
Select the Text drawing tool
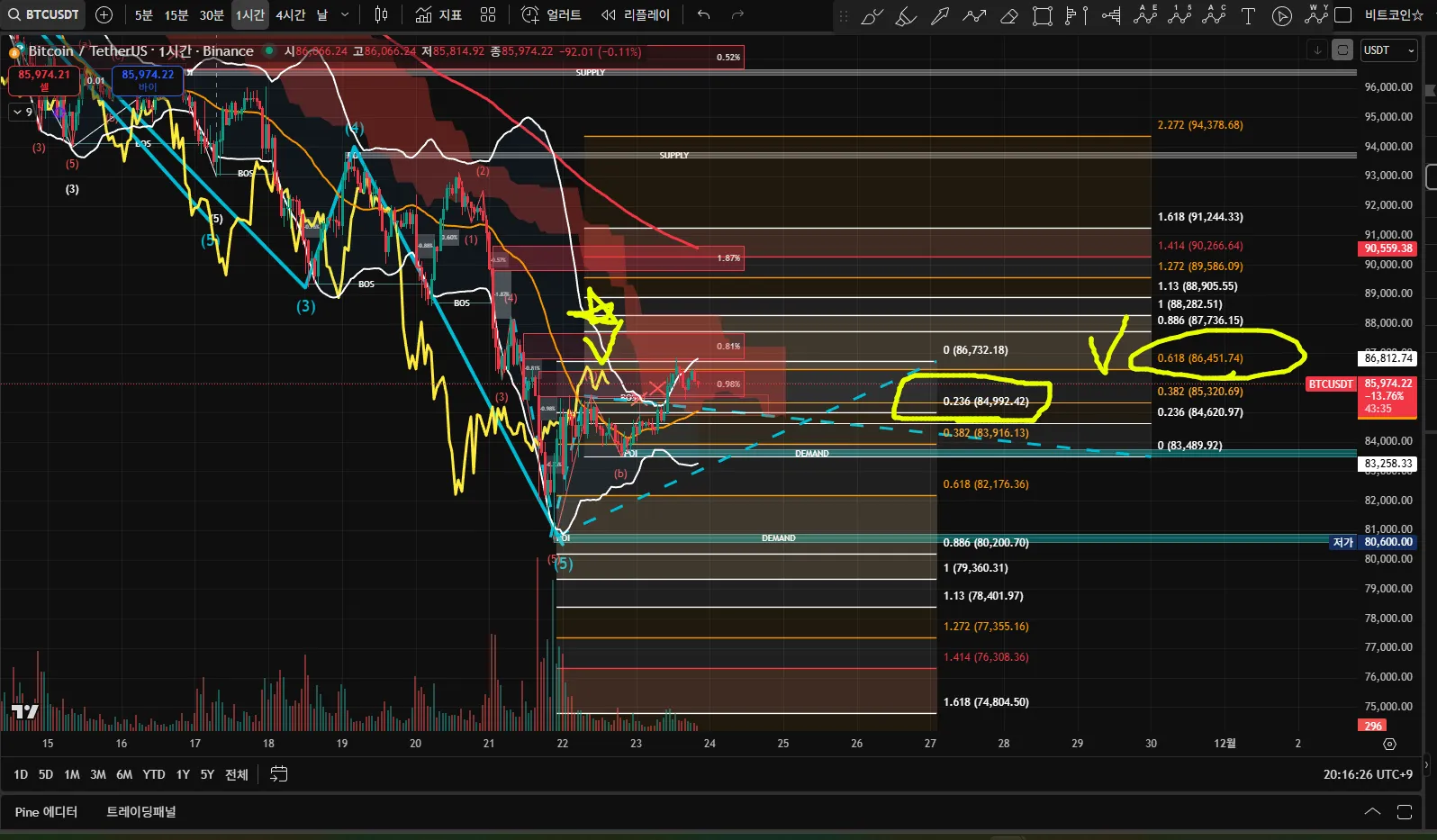[x=1248, y=15]
